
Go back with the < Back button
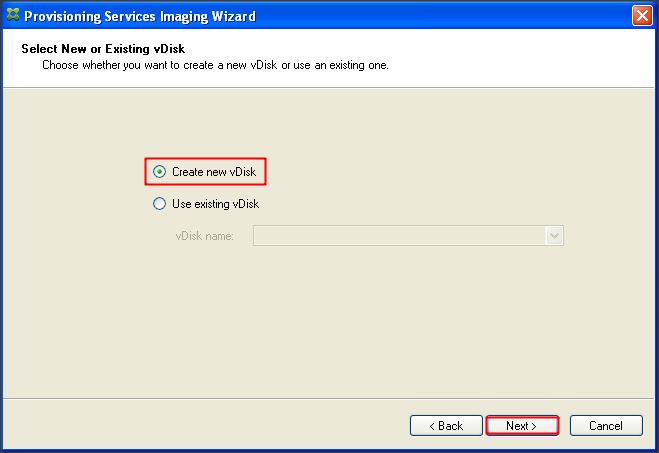click(x=446, y=425)
